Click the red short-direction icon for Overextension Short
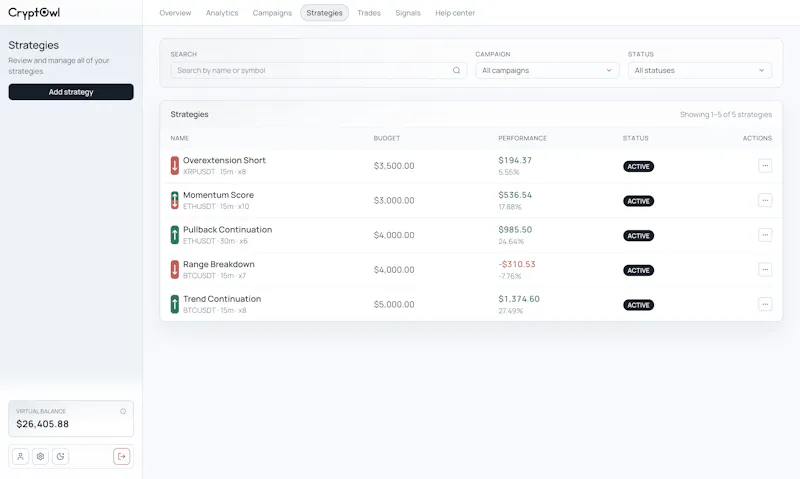 point(174,166)
